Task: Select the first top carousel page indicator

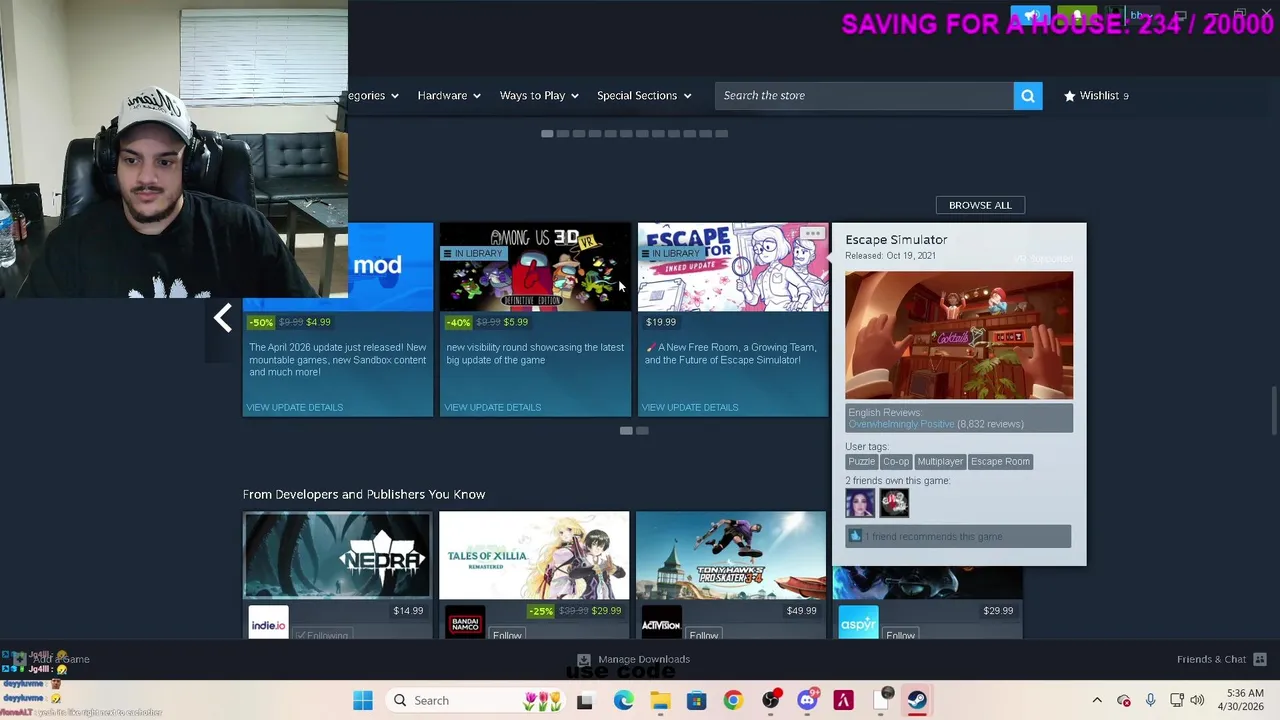Action: coord(547,133)
